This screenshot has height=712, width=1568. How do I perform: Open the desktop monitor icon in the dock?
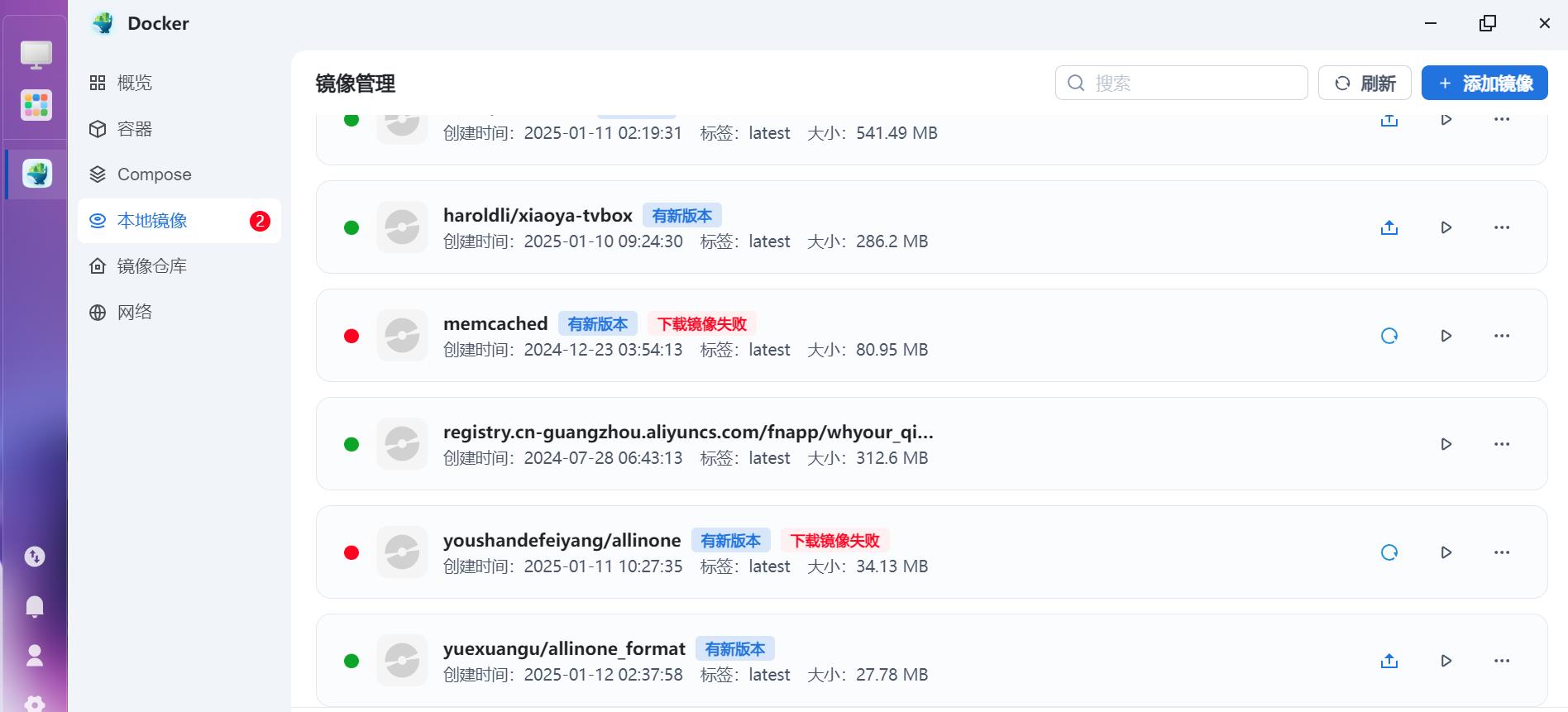click(x=36, y=55)
